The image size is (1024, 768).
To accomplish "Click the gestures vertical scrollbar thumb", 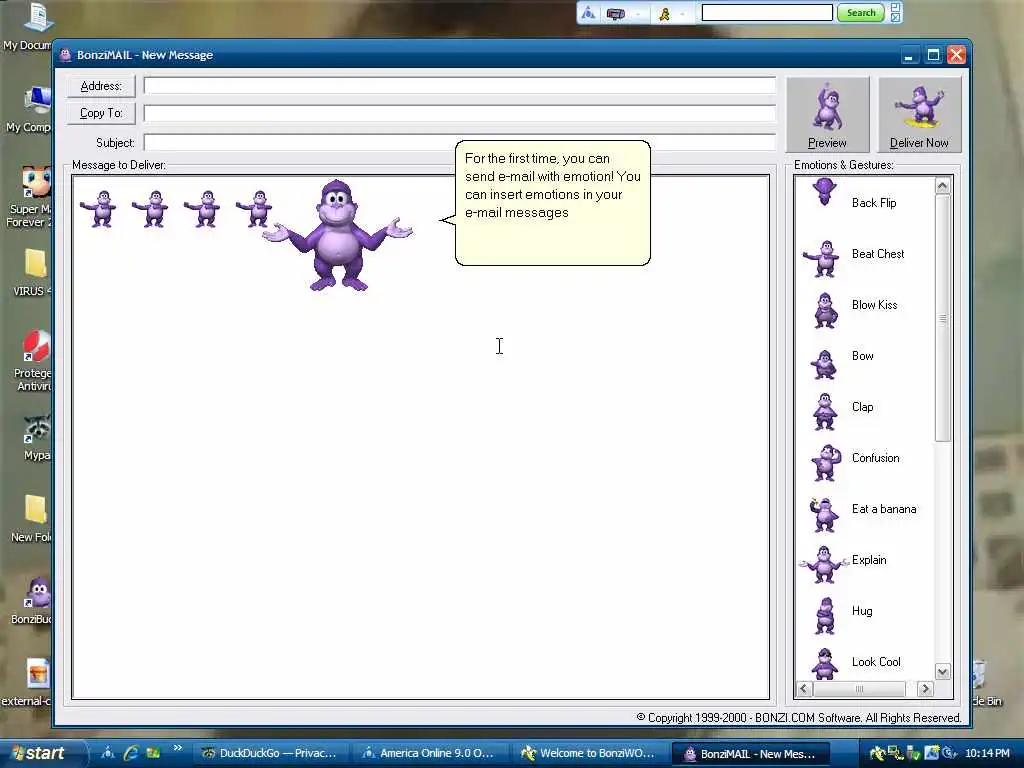I will (942, 318).
